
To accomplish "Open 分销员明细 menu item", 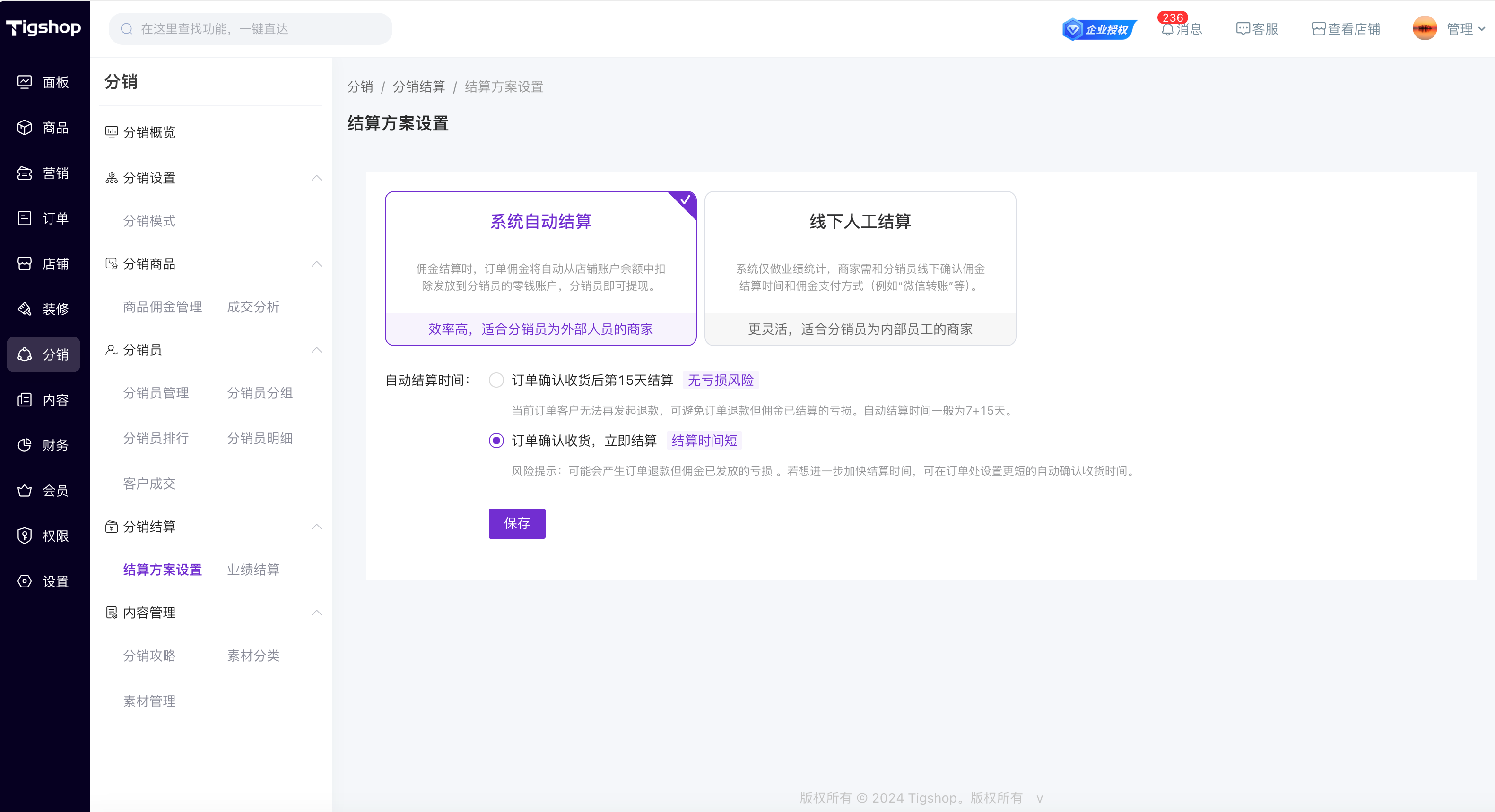I will [260, 439].
